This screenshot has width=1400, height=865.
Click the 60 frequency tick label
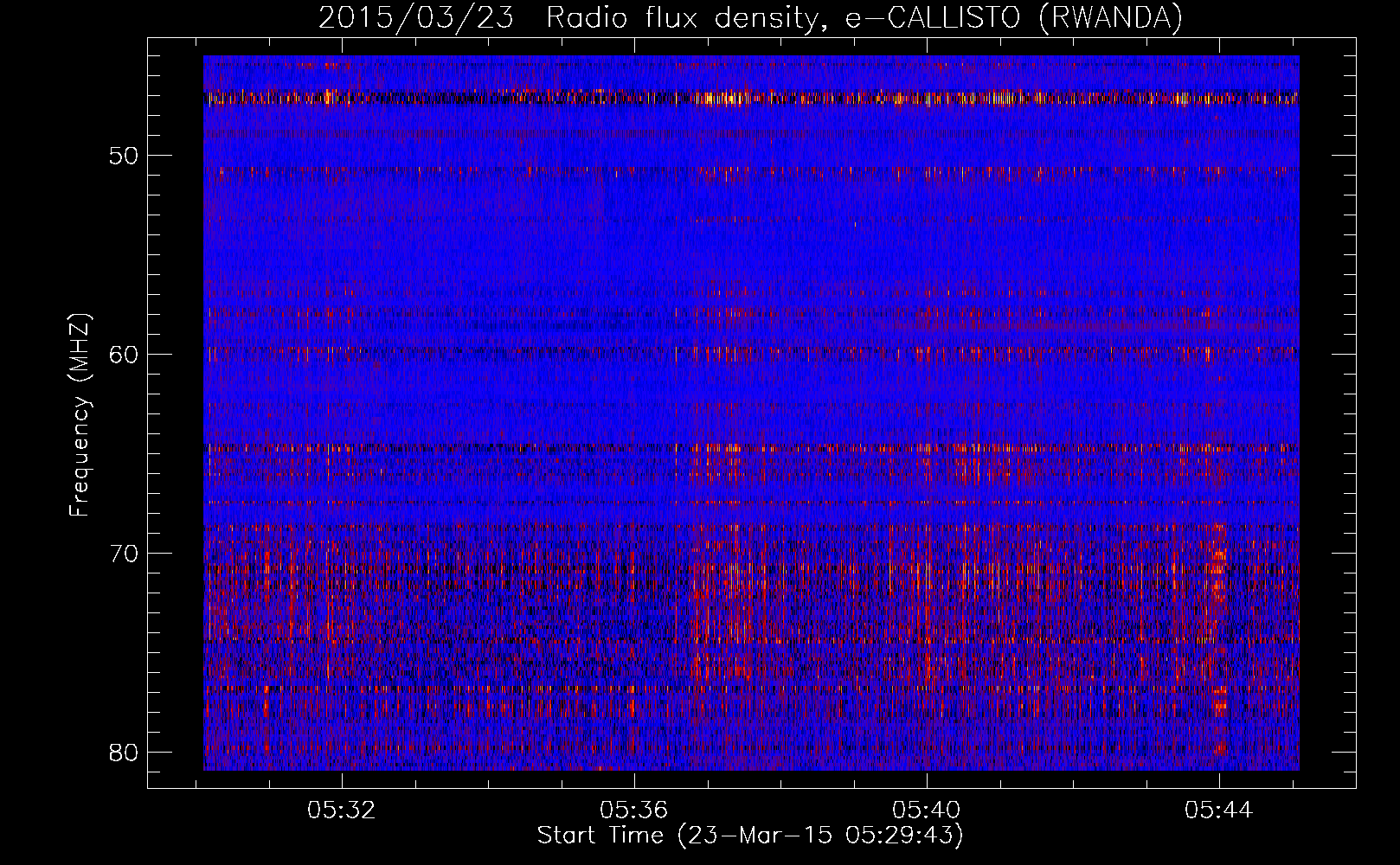coord(125,355)
